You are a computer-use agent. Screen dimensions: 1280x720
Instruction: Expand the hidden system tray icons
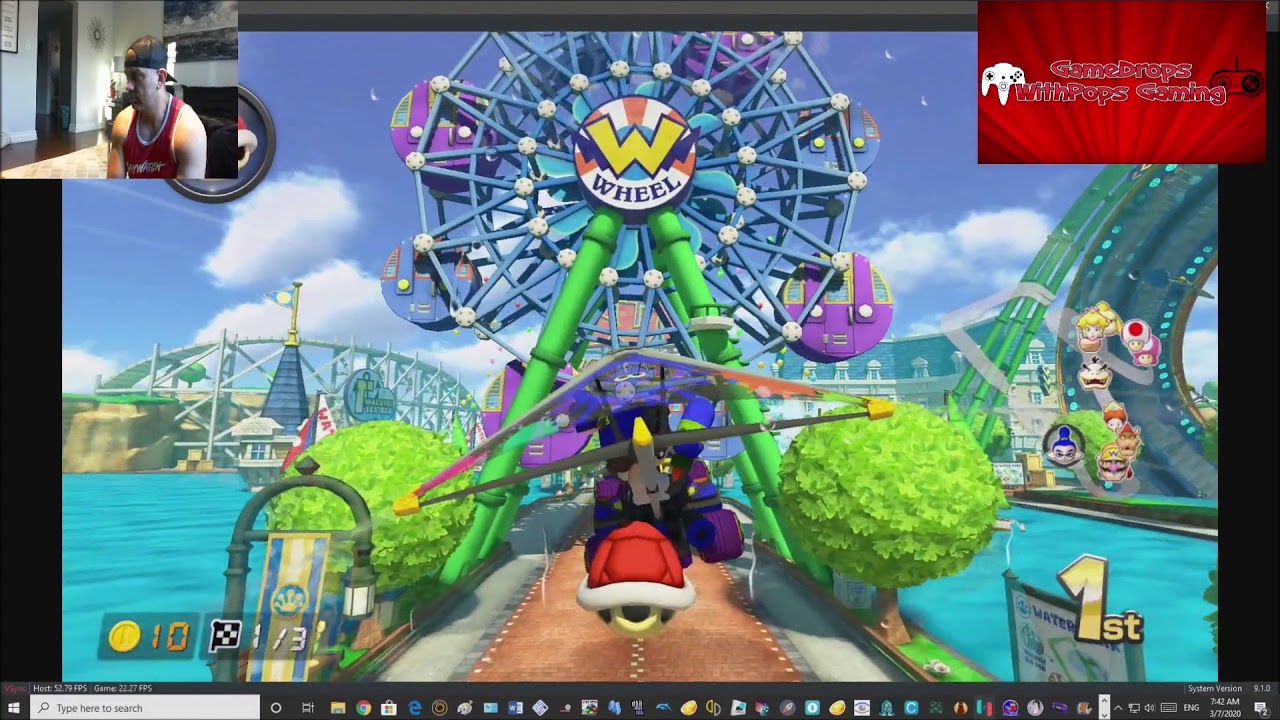(1118, 708)
